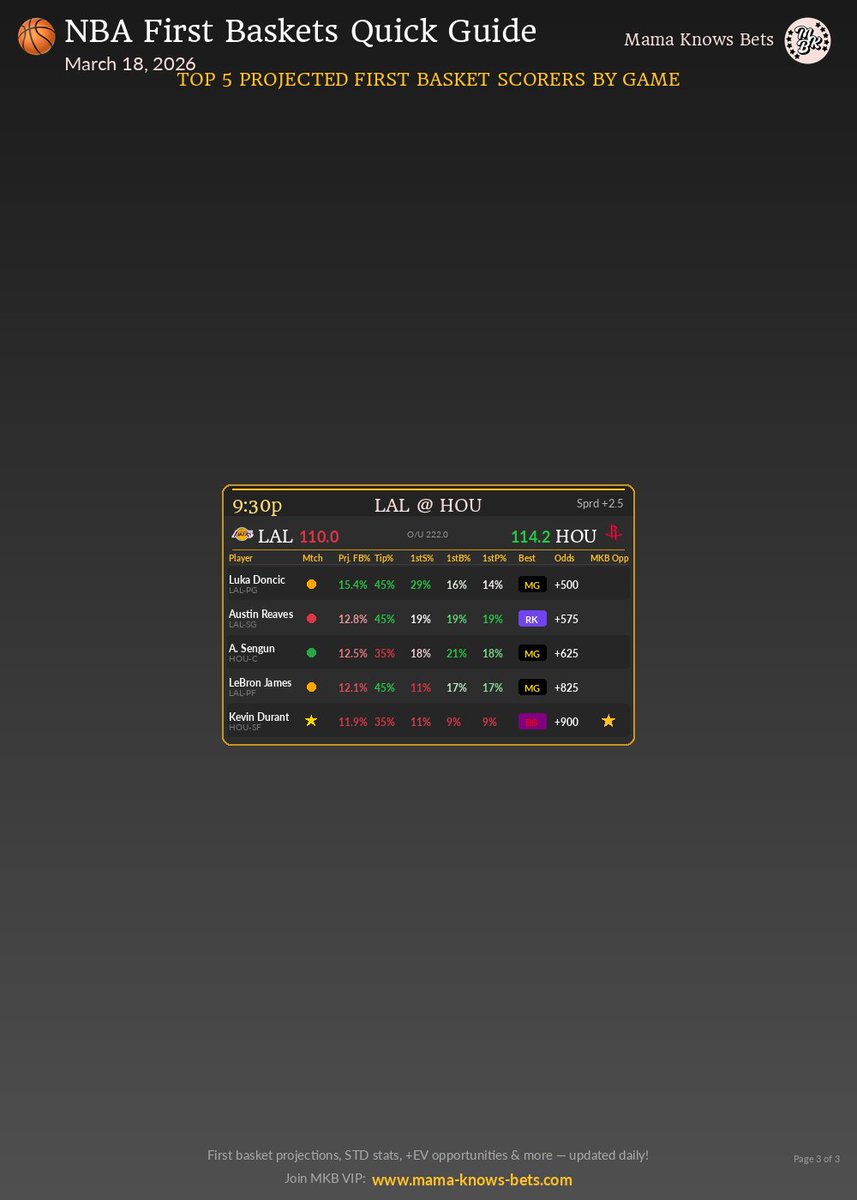857x1200 pixels.
Task: Click the MG sportsbook badge for A. Sengun
Action: click(x=532, y=653)
